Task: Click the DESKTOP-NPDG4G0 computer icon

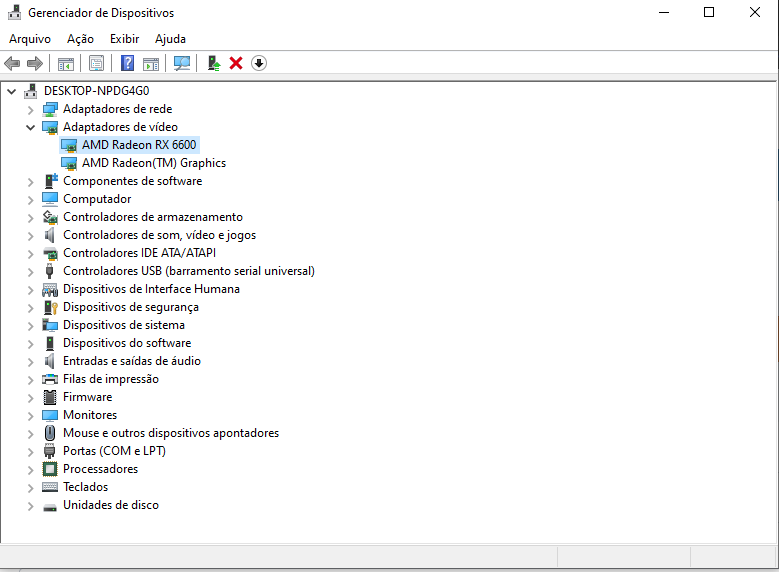Action: pyautogui.click(x=31, y=91)
